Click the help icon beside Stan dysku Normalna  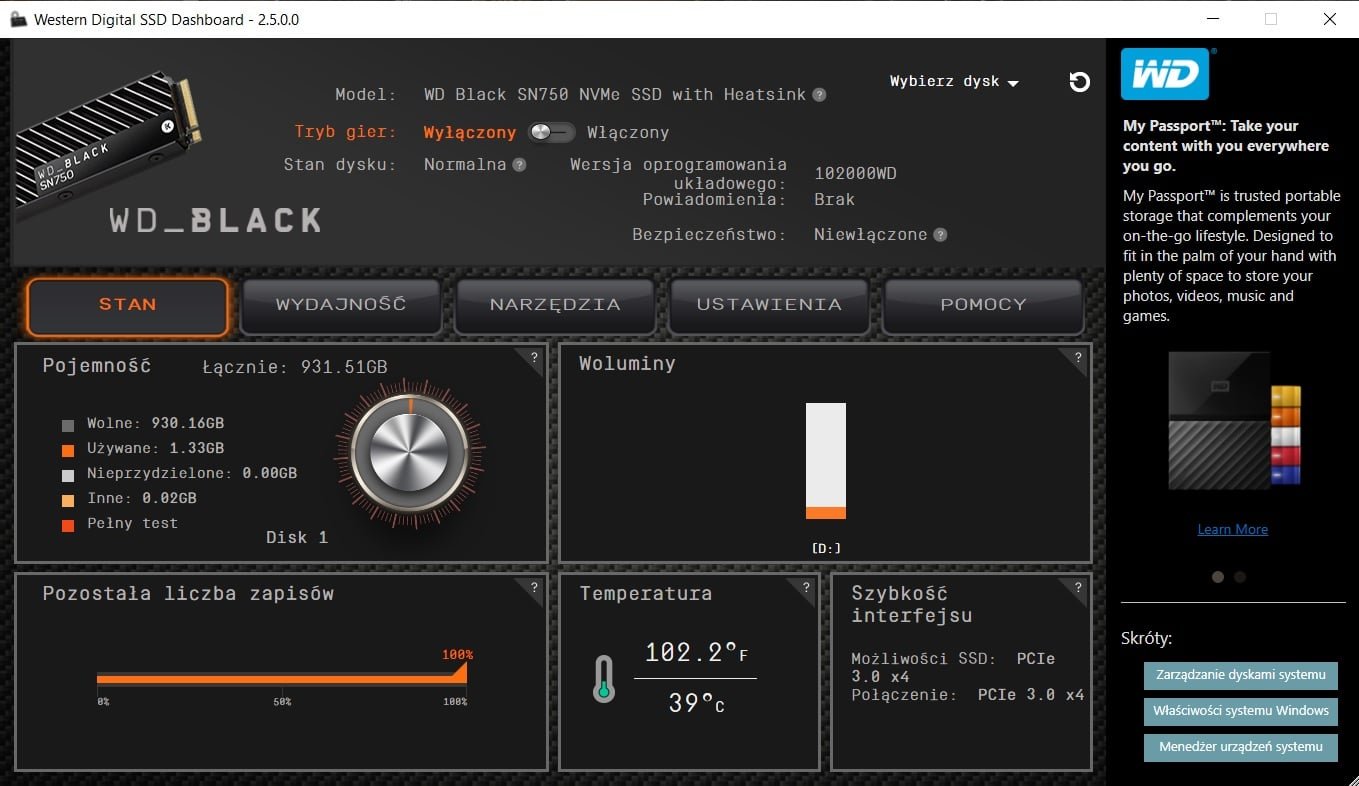[x=519, y=165]
